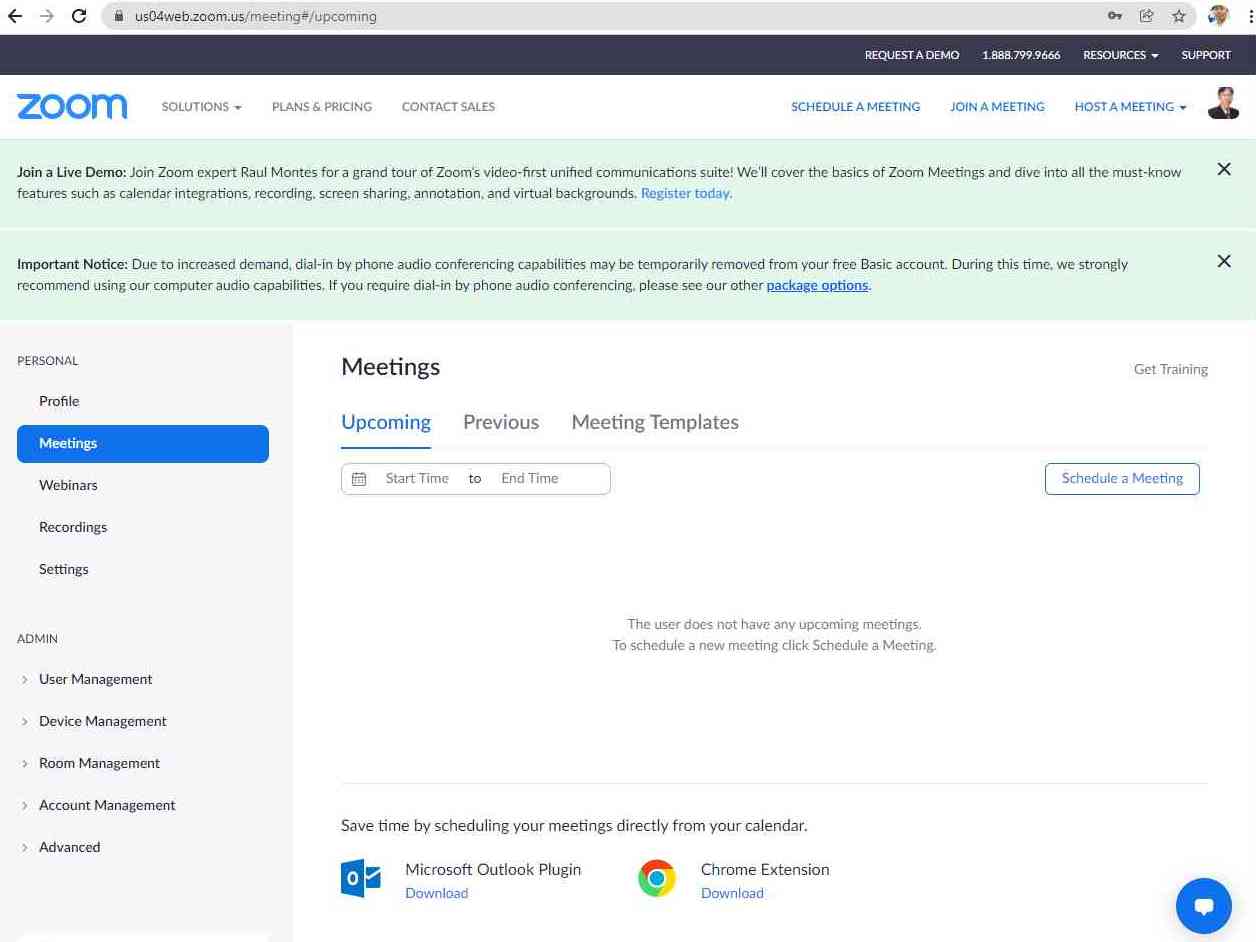
Task: Open Recordings in the sidebar
Action: (x=73, y=527)
